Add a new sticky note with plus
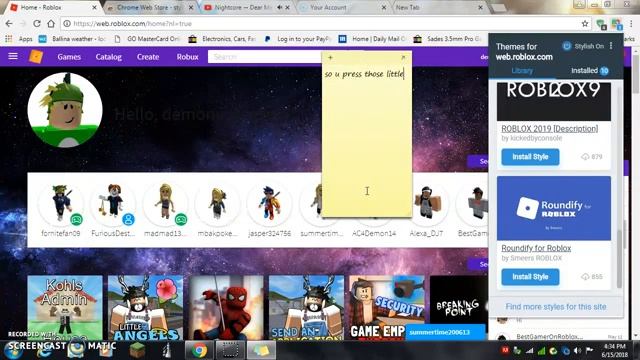The image size is (640, 360). (x=330, y=58)
